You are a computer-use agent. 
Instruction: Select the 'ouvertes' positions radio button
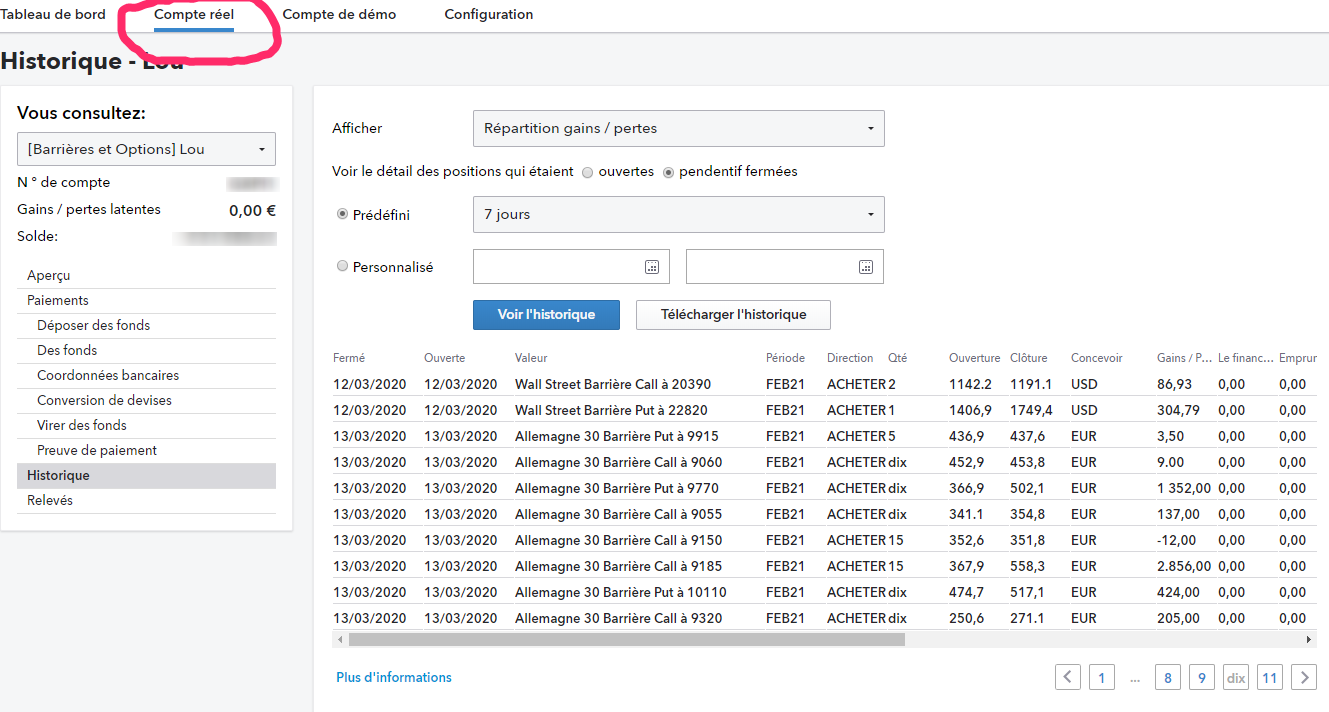pos(587,172)
